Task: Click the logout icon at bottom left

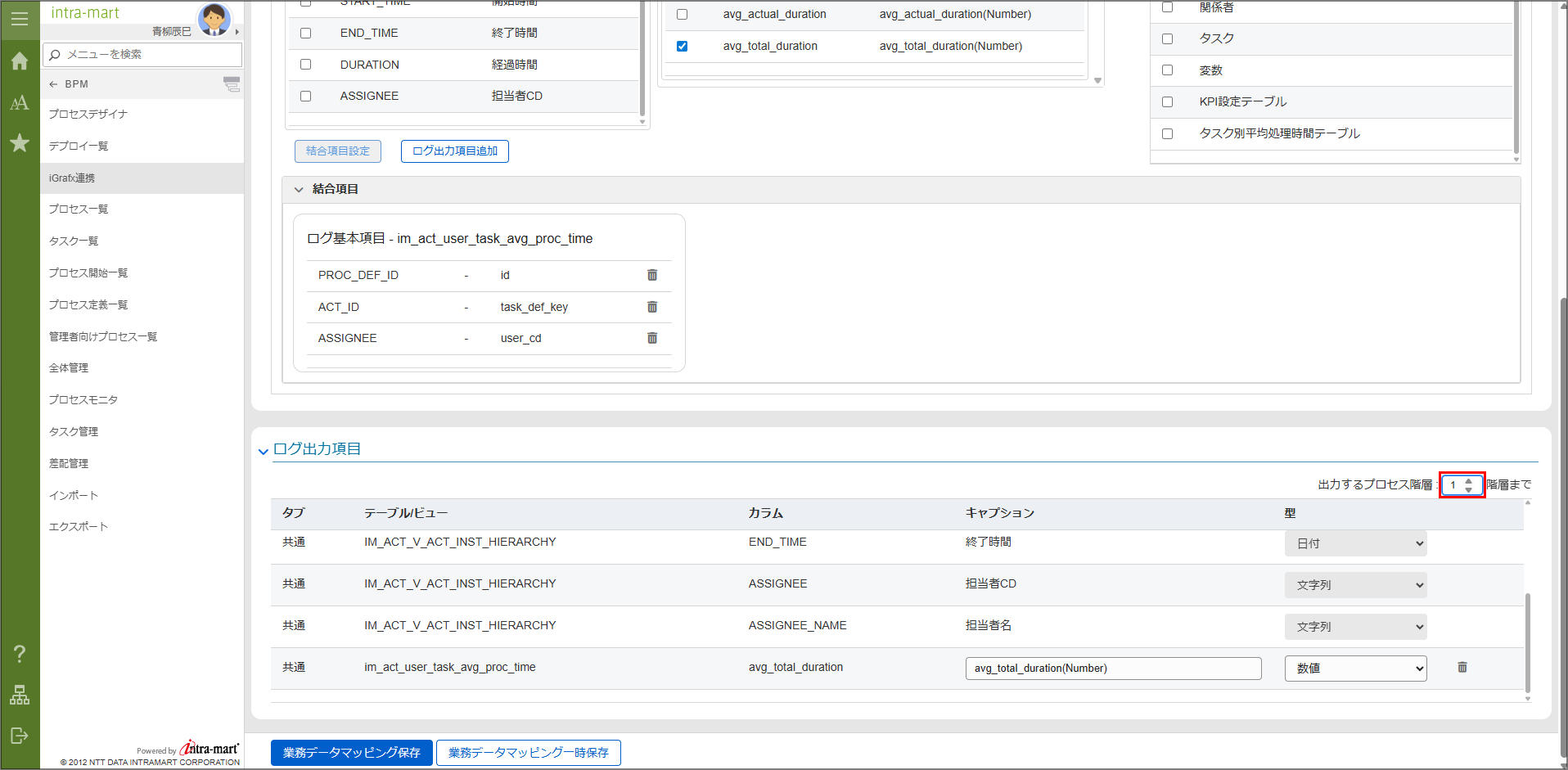Action: 20,736
